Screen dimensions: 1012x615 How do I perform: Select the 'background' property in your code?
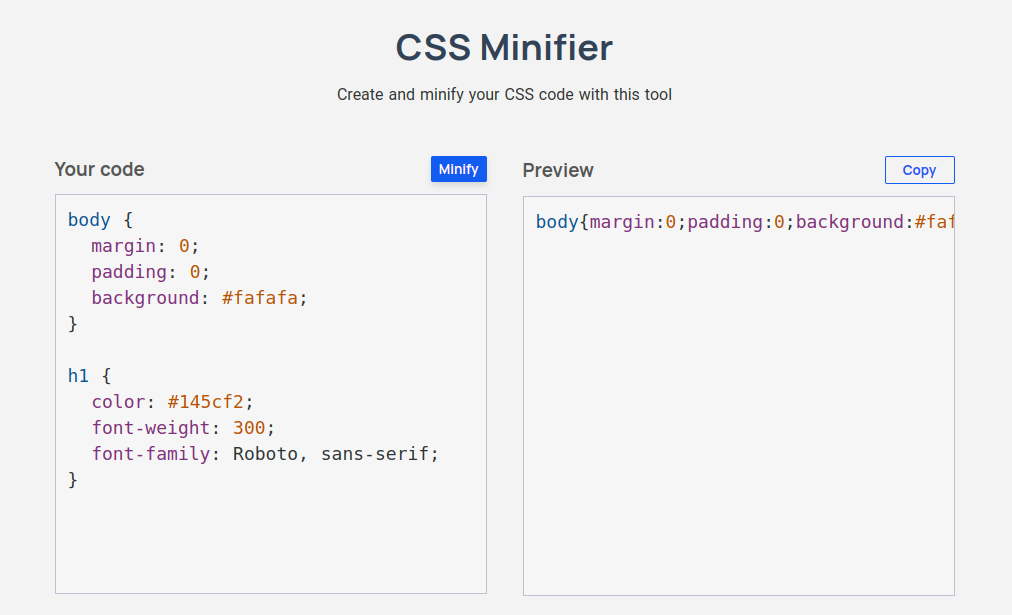(145, 298)
